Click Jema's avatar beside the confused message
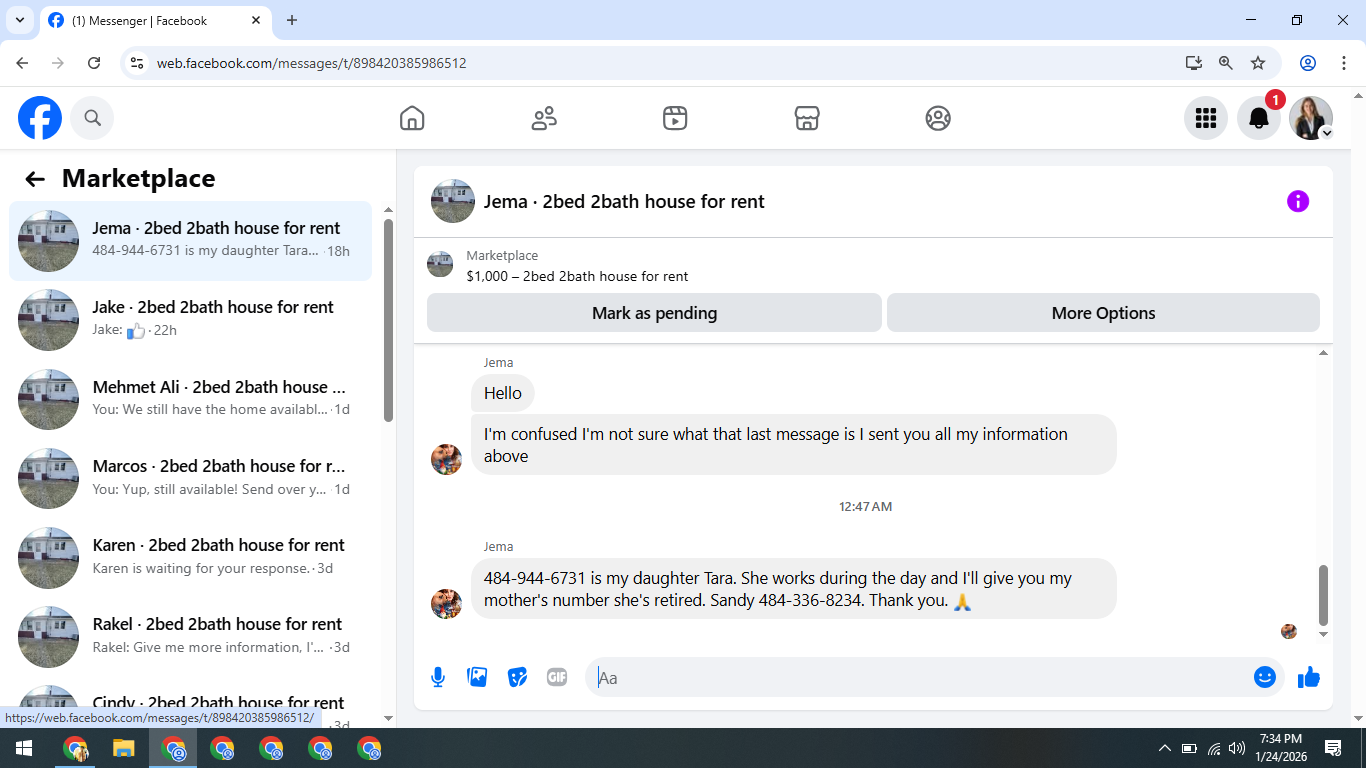 pos(446,459)
